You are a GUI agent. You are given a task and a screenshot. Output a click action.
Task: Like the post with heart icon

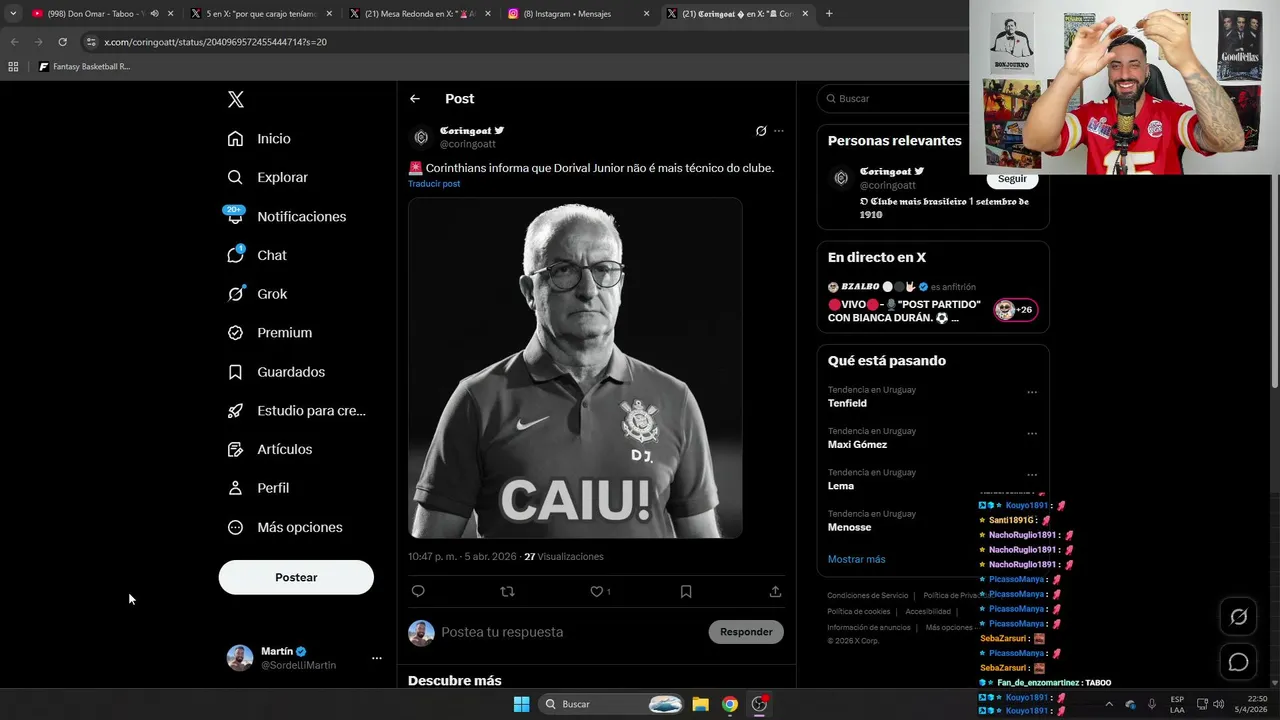click(x=597, y=591)
